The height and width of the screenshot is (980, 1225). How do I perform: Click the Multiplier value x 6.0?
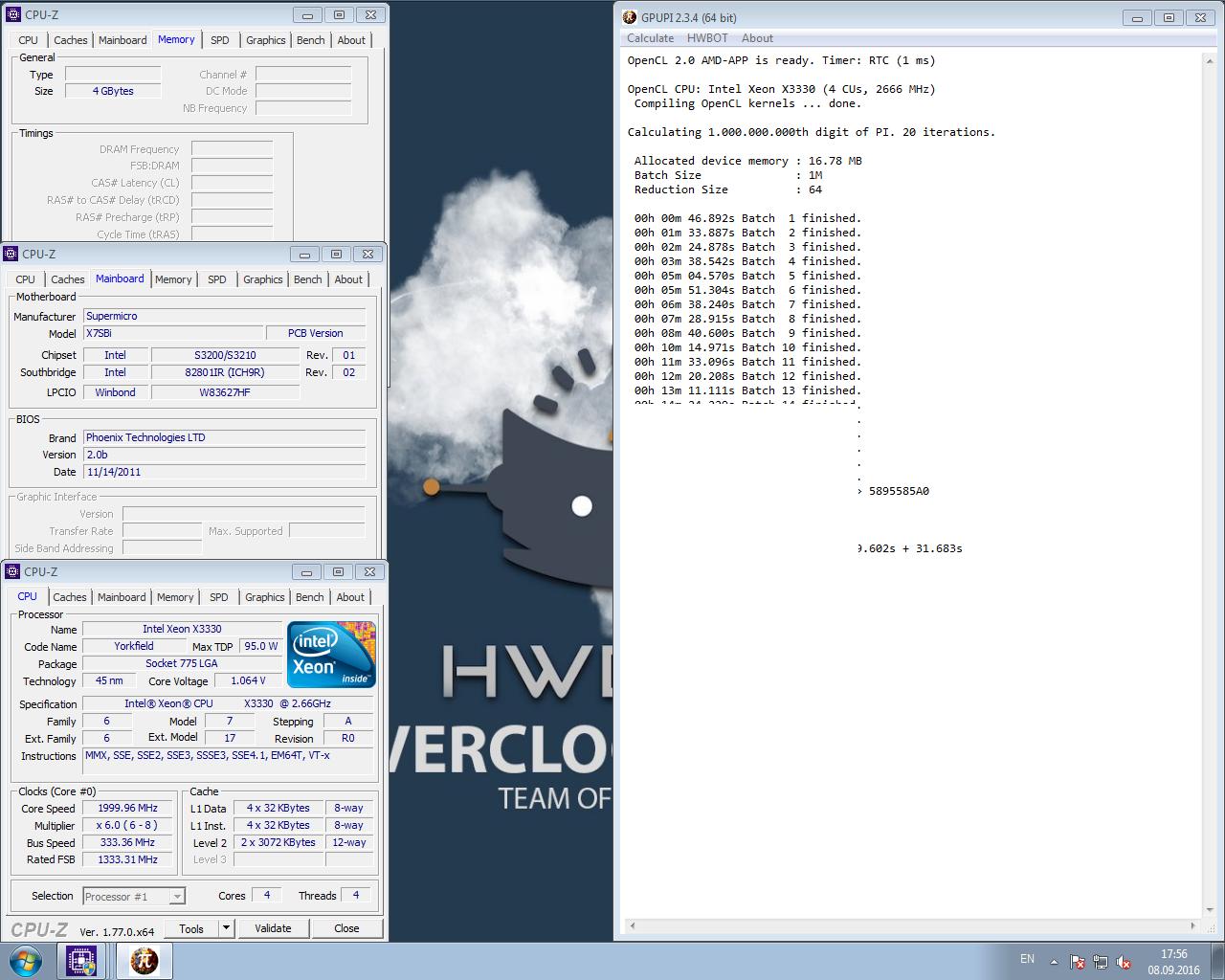[127, 825]
